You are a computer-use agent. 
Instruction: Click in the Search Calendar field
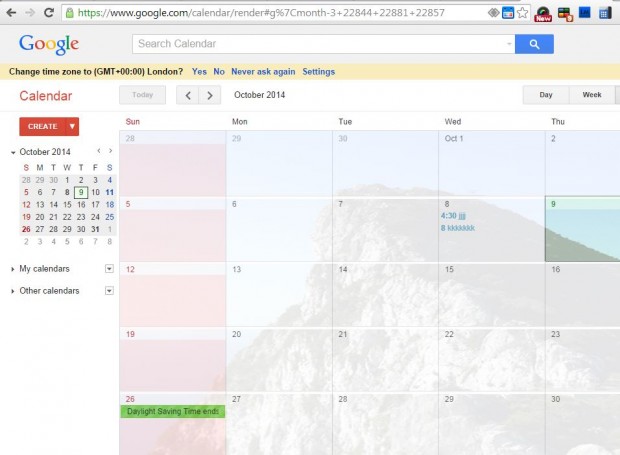coord(323,44)
